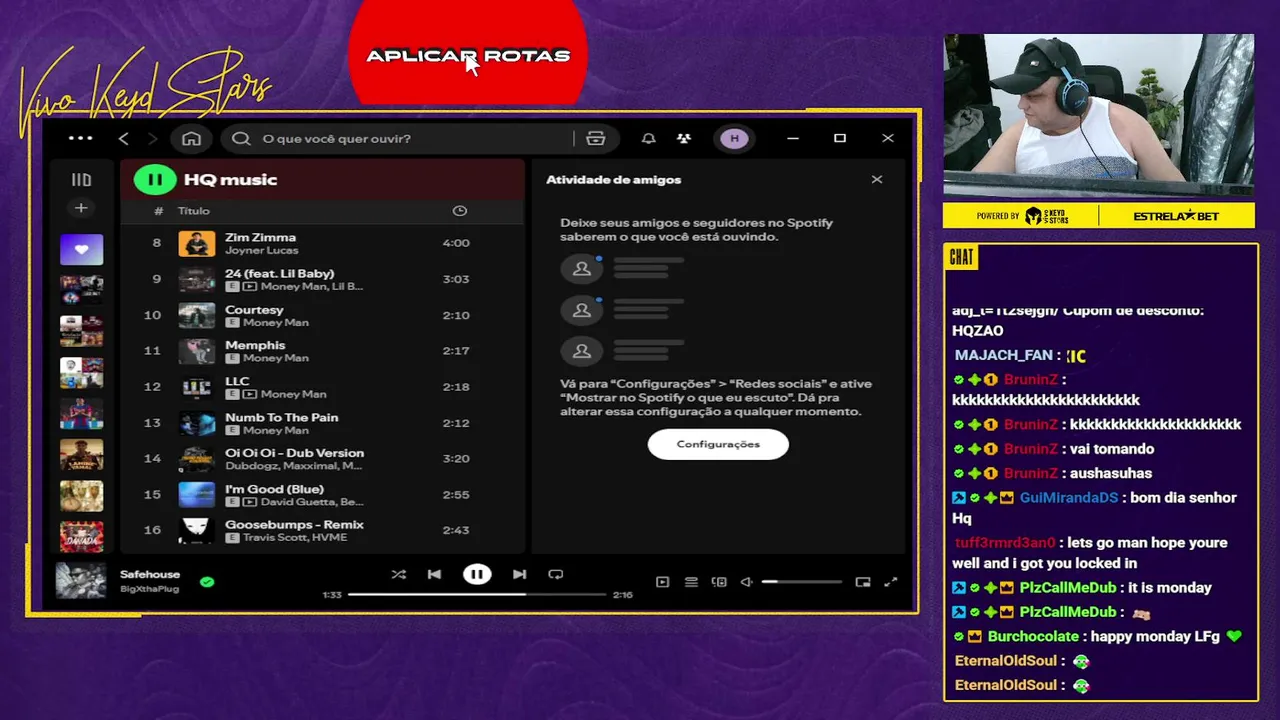The width and height of the screenshot is (1280, 720).
Task: Go back with the left arrow
Action: tap(124, 139)
